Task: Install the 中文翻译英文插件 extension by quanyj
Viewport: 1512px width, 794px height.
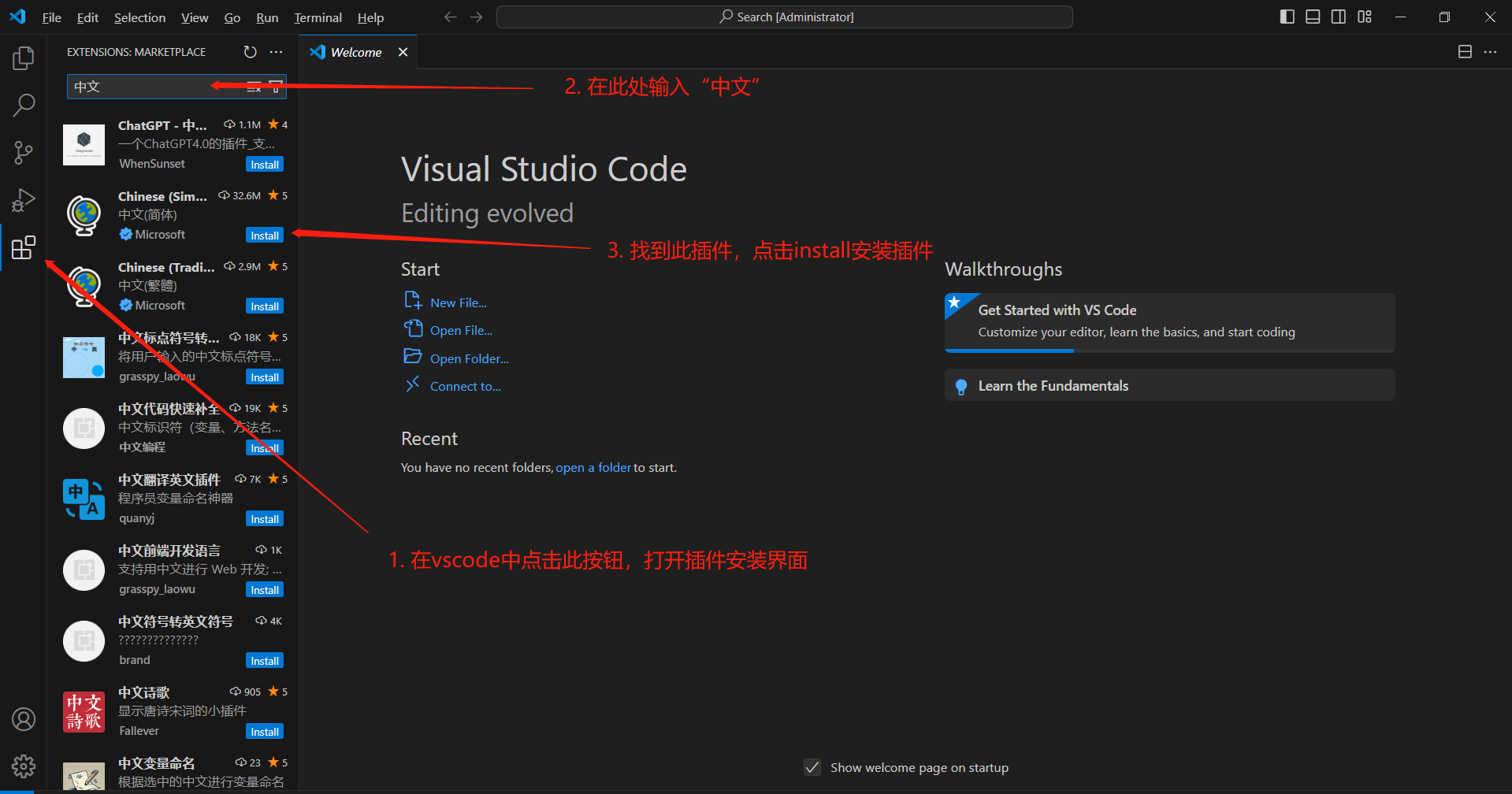Action: tap(265, 519)
